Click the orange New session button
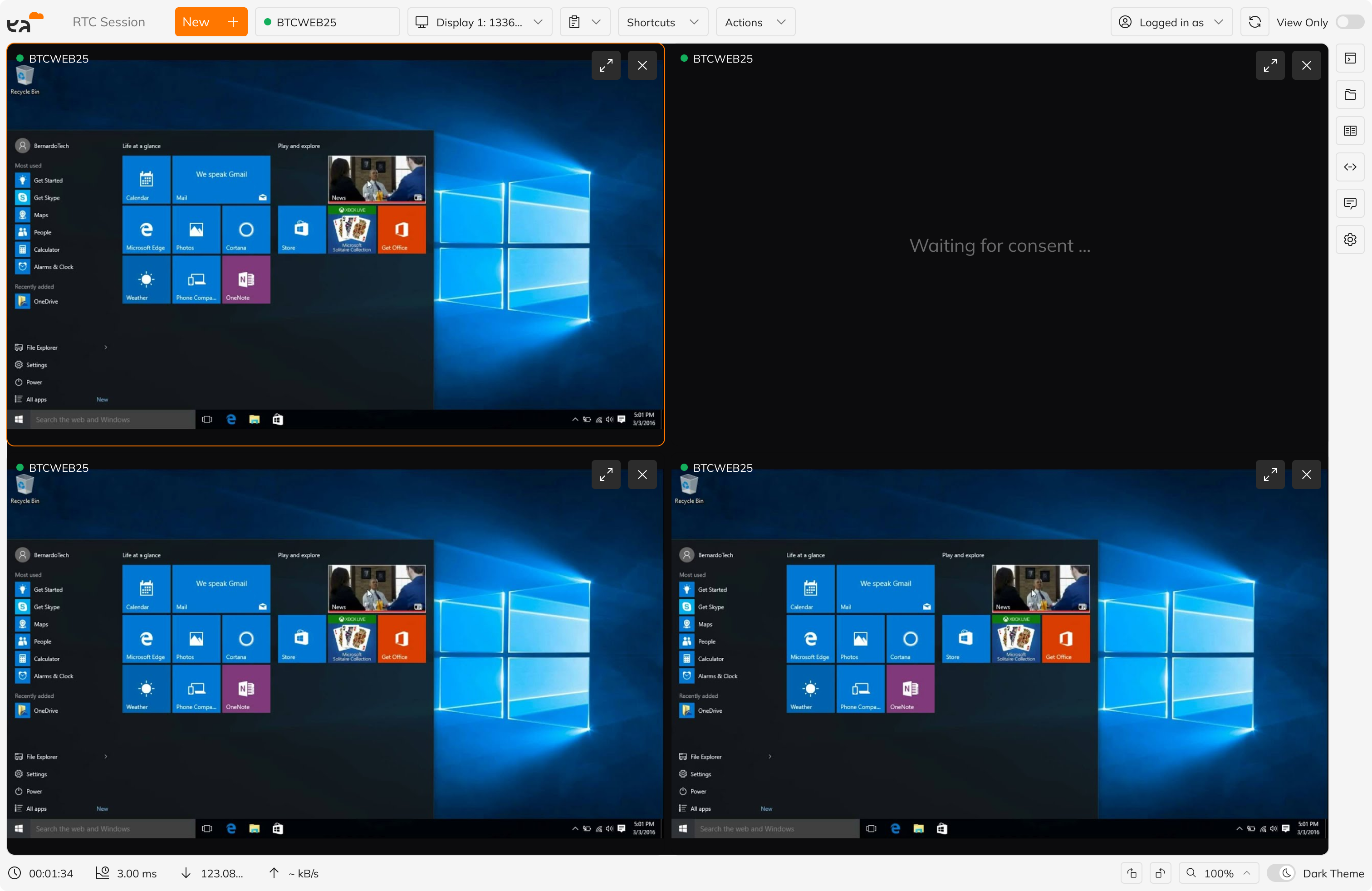The height and width of the screenshot is (891, 1372). [x=211, y=23]
